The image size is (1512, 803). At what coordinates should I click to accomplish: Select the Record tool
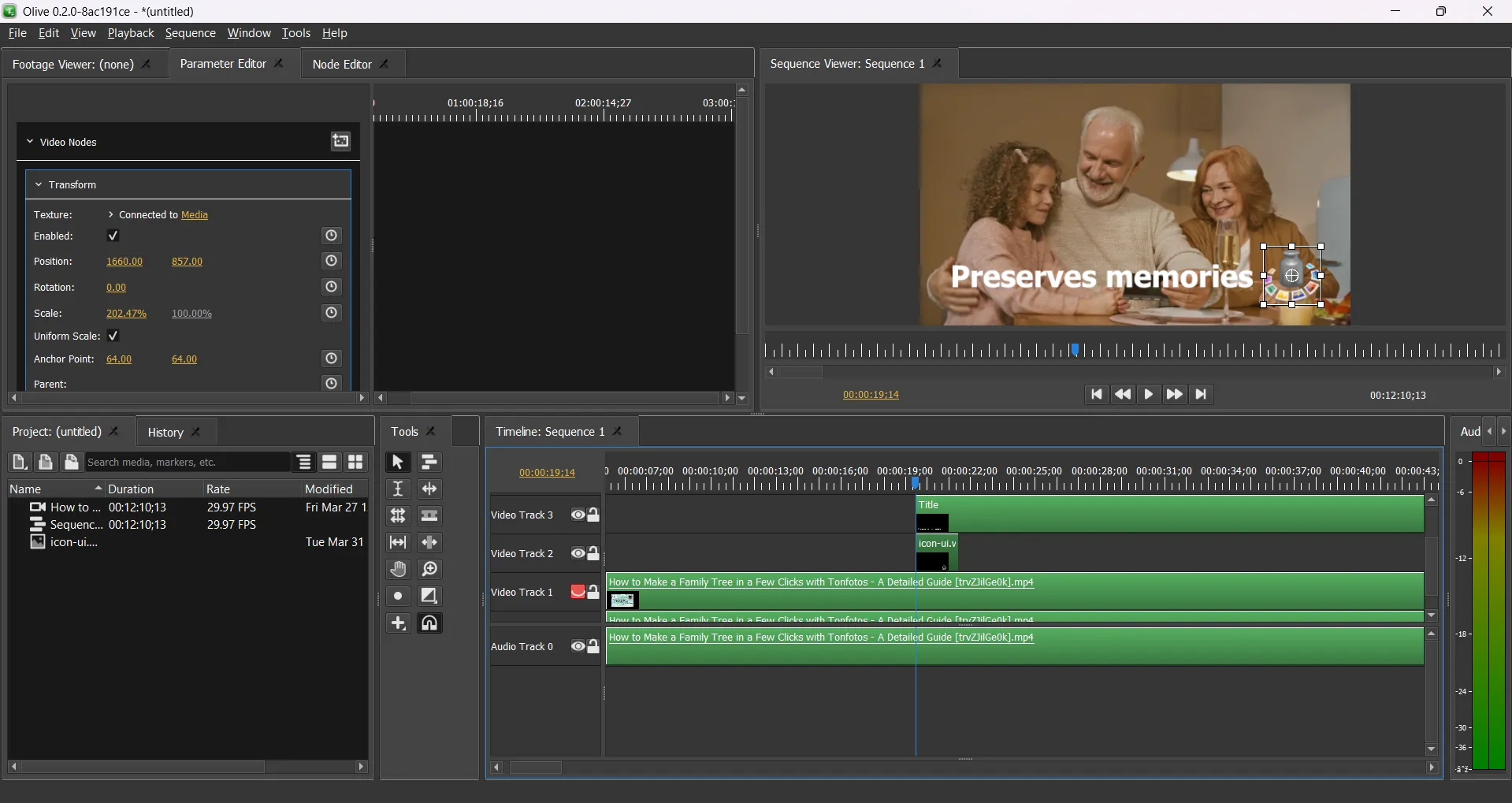click(398, 597)
